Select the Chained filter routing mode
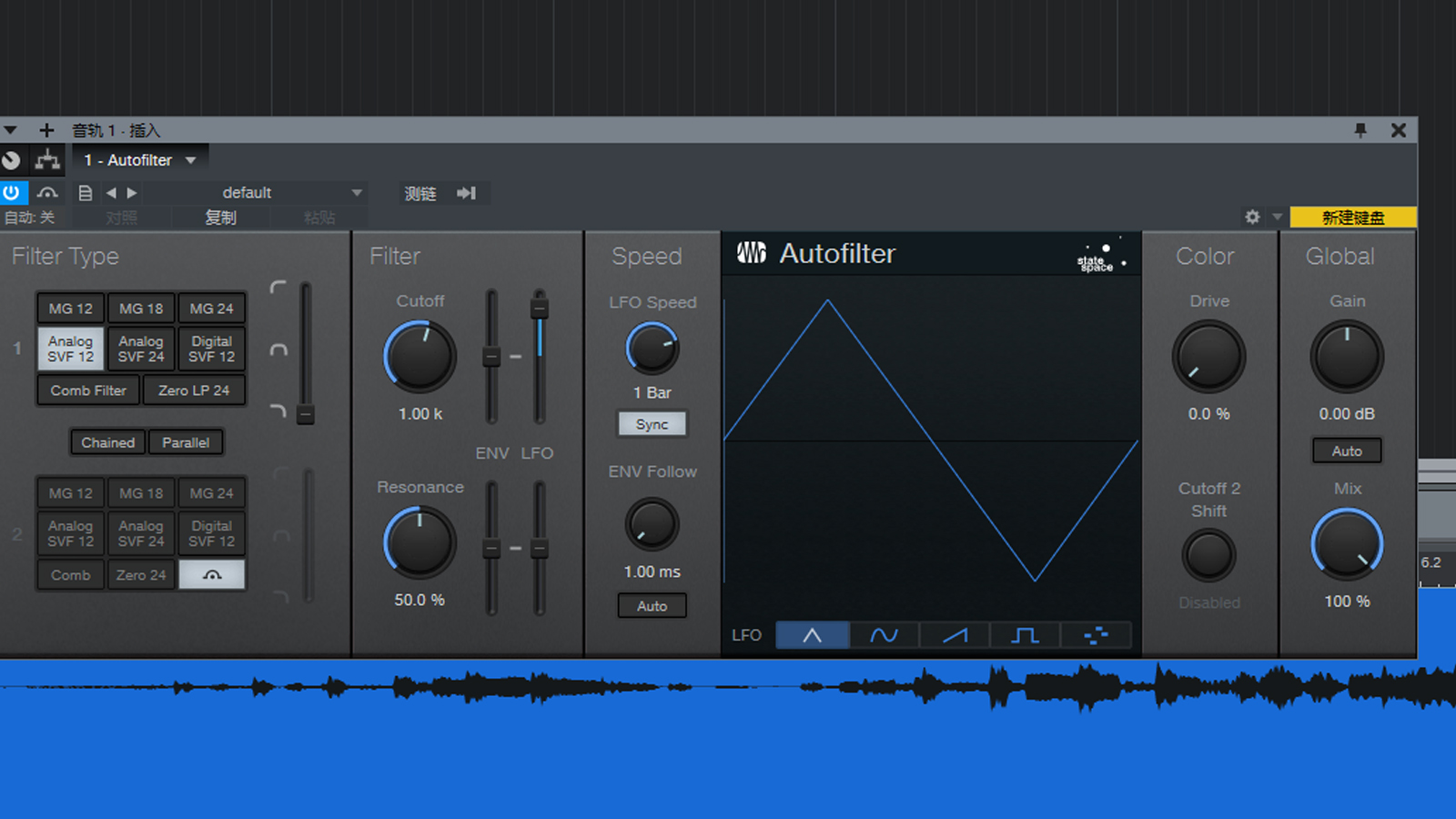1456x819 pixels. 107,442
